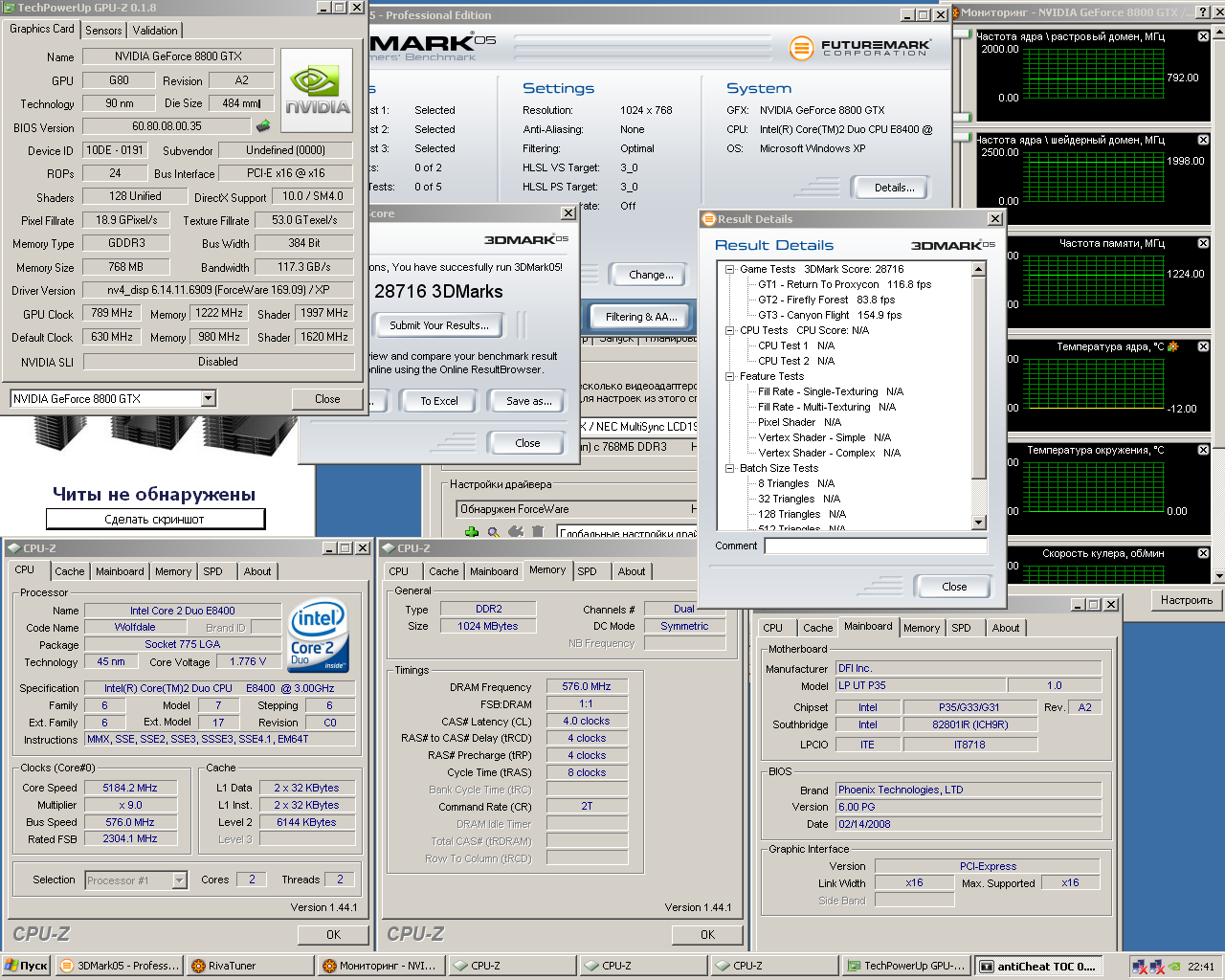The image size is (1225, 980).
Task: Click the first network tray icon with red X
Action: point(1139,967)
